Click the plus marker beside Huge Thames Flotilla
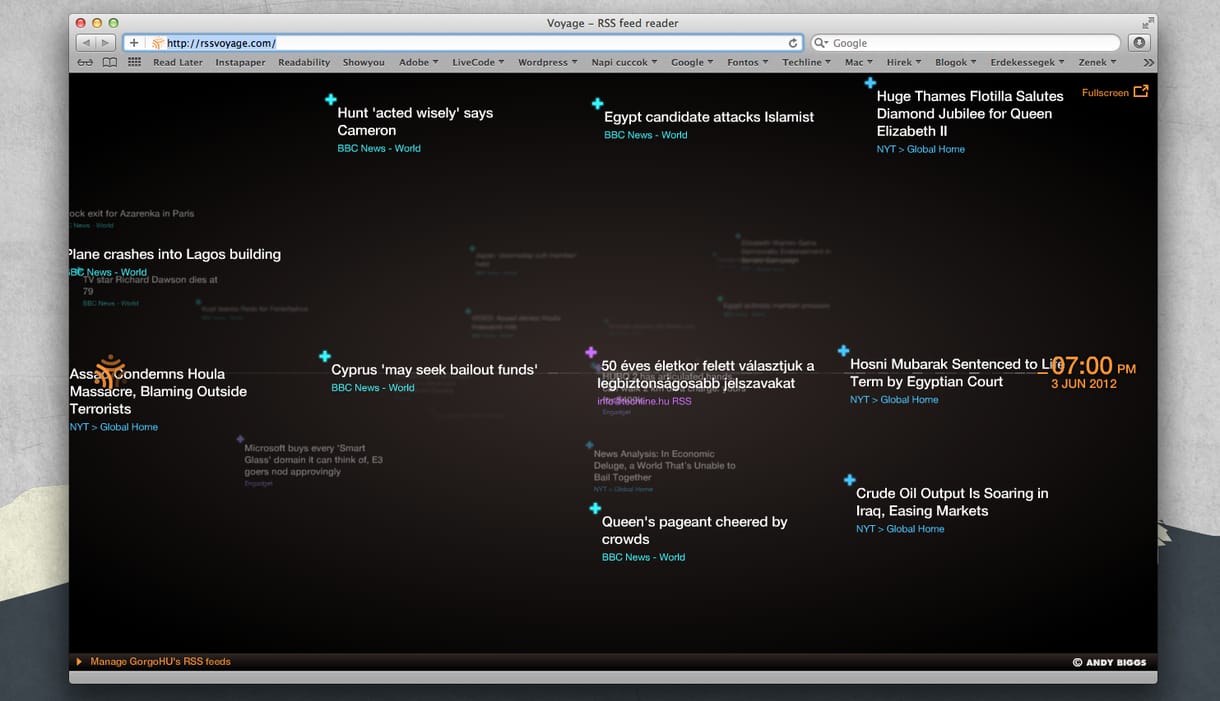 [x=870, y=83]
